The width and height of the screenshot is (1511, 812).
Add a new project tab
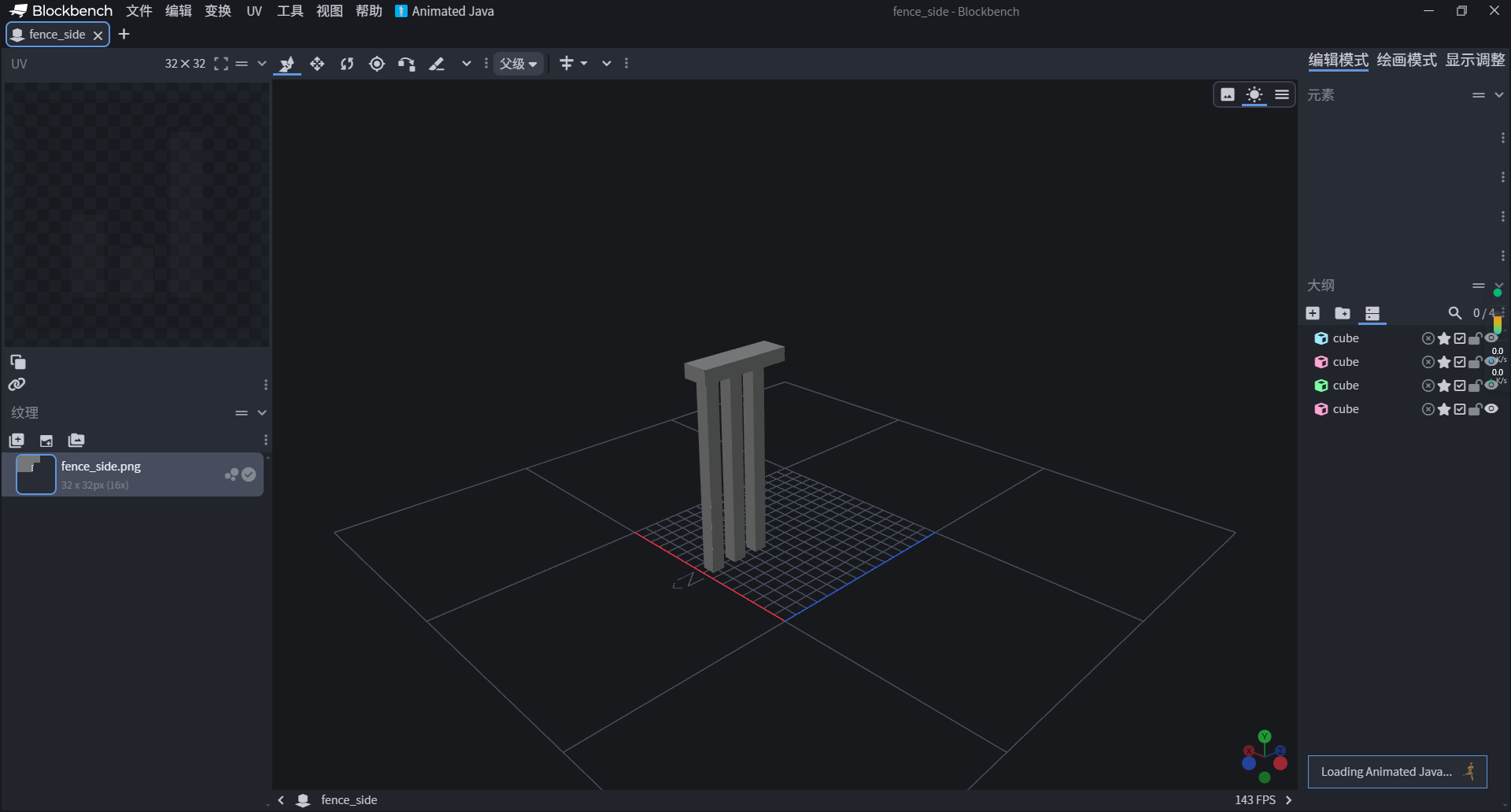tap(124, 35)
